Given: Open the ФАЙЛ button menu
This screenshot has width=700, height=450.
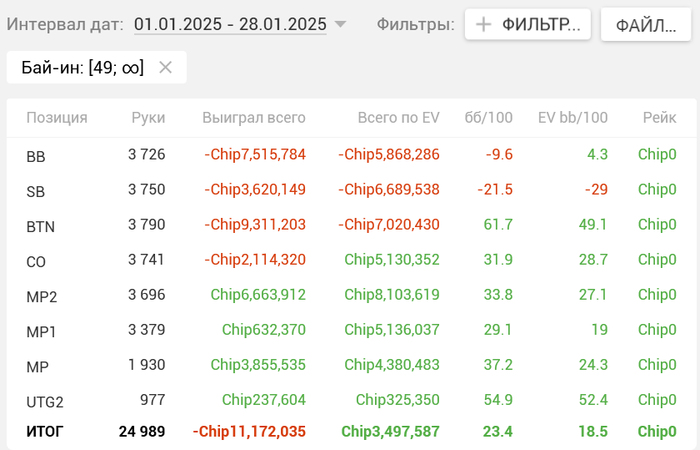Looking at the screenshot, I should pyautogui.click(x=646, y=24).
